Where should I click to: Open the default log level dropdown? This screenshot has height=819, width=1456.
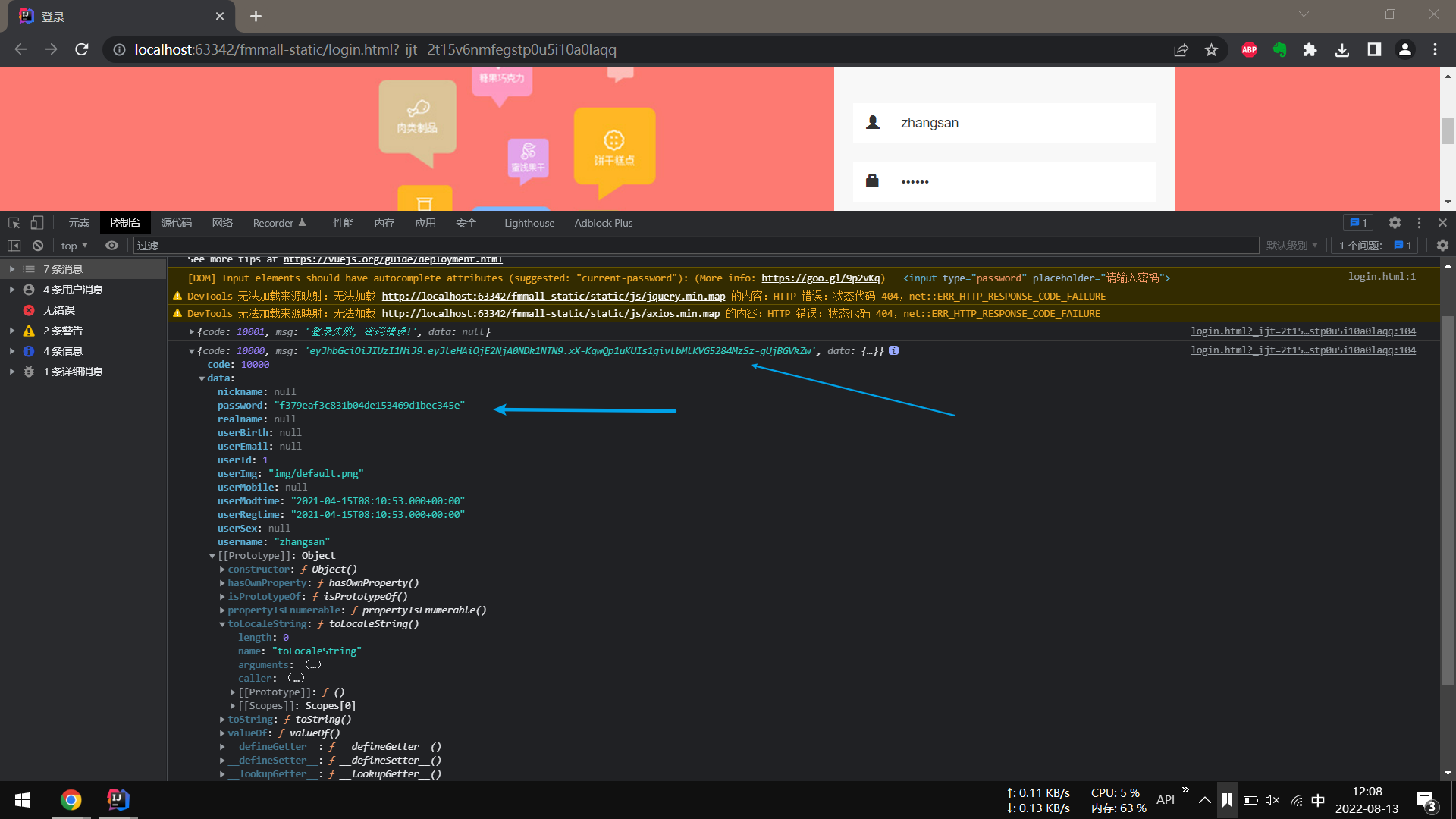(1291, 246)
